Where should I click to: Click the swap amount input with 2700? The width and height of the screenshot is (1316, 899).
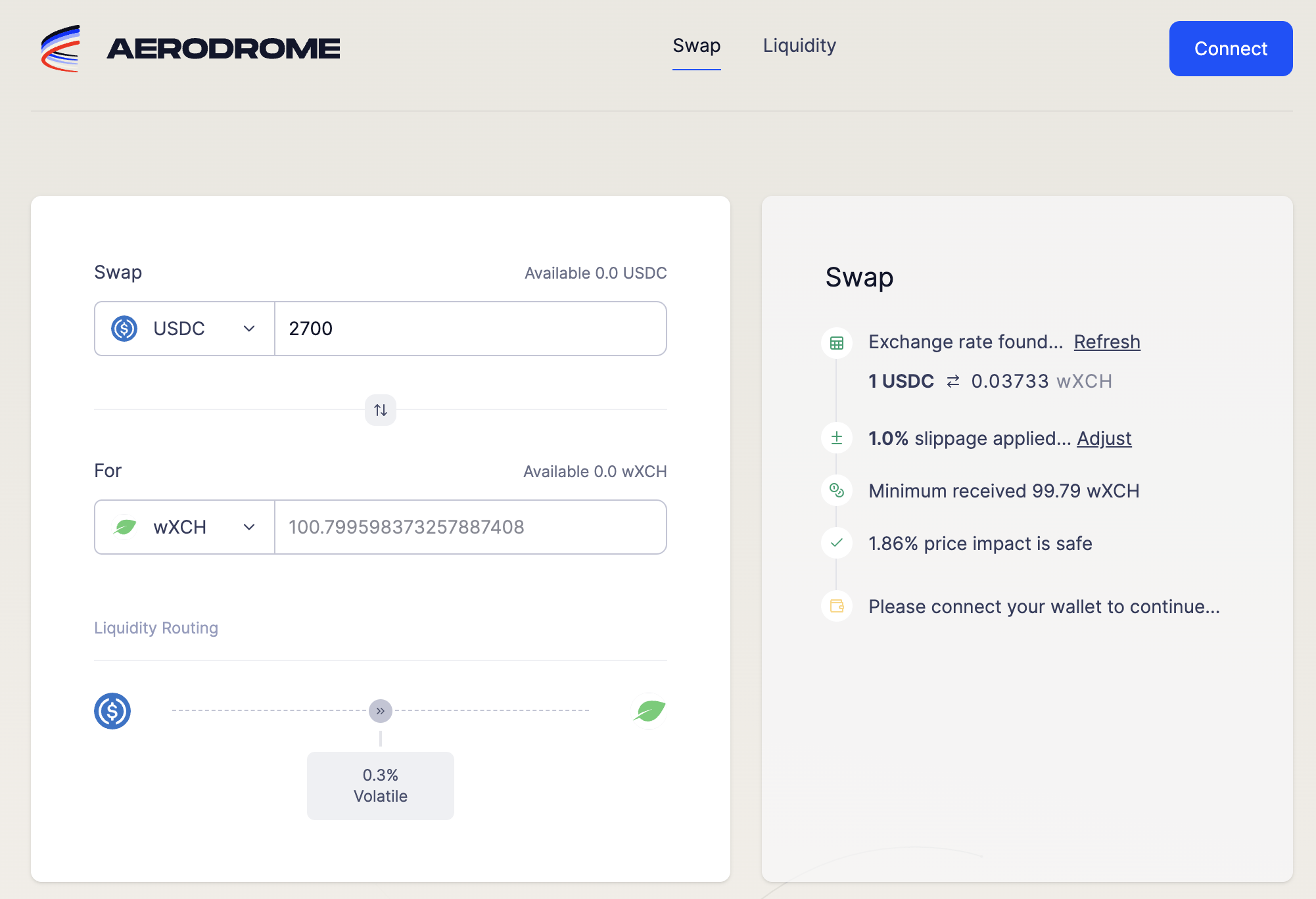[x=470, y=329]
